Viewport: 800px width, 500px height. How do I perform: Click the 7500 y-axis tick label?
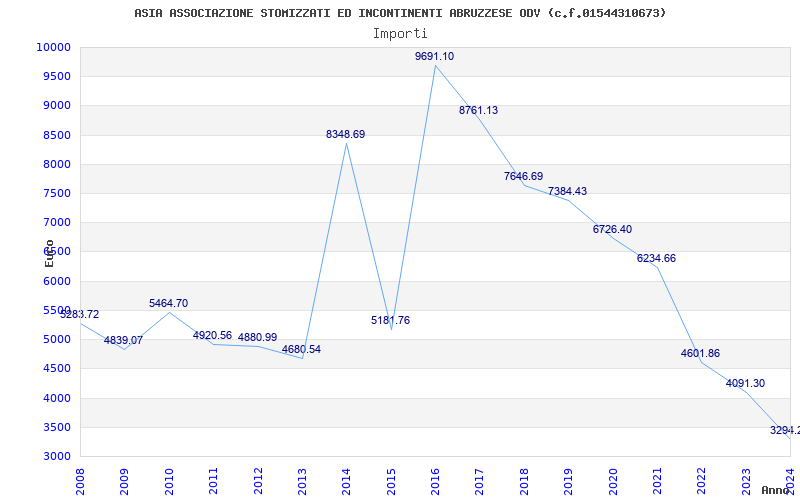(x=56, y=193)
